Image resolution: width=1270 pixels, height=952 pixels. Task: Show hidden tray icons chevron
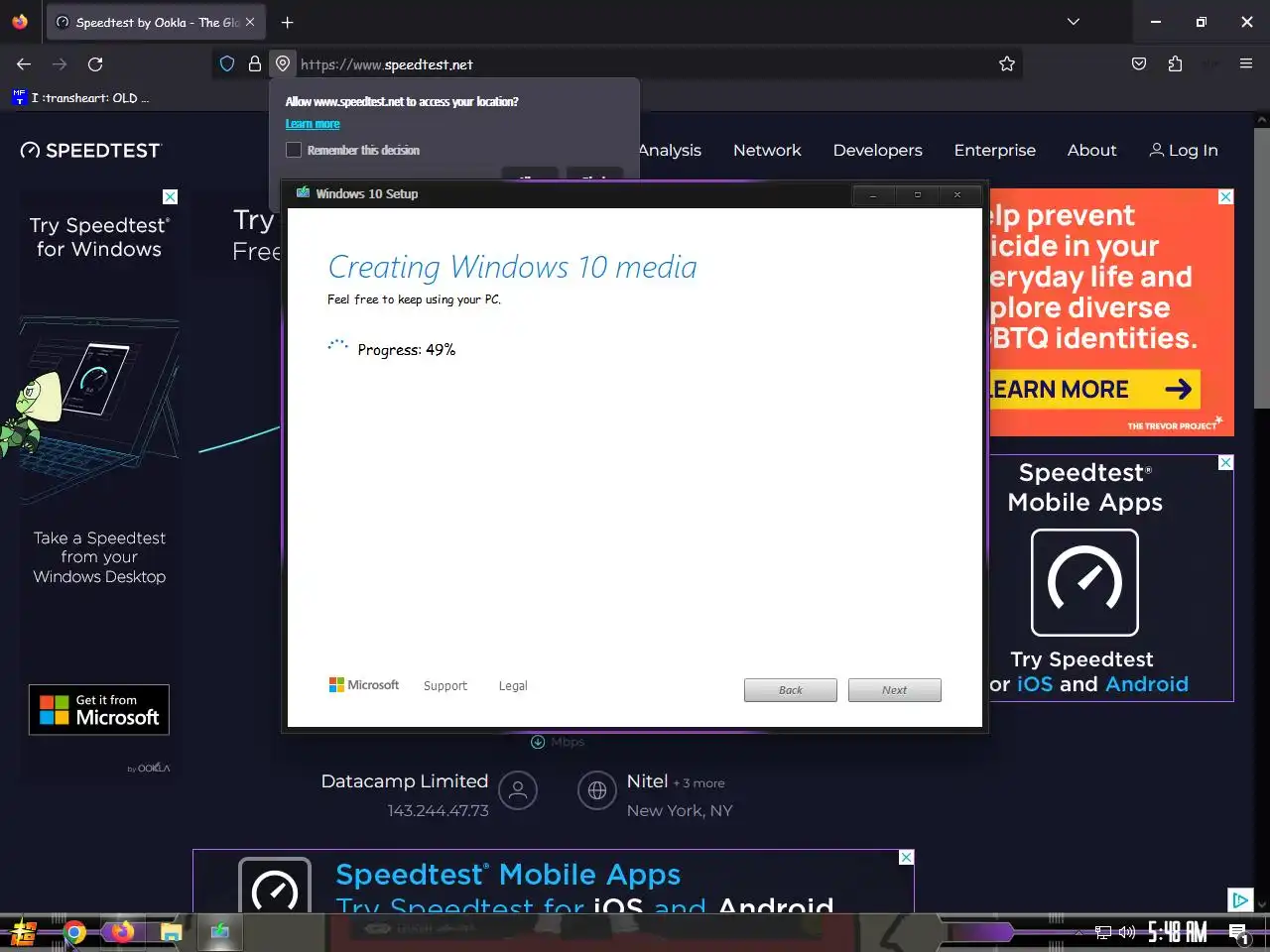click(x=1079, y=932)
